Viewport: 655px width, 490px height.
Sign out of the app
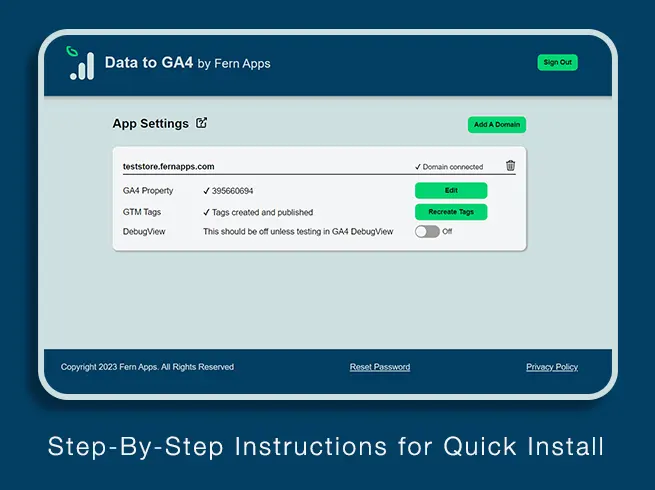click(557, 62)
